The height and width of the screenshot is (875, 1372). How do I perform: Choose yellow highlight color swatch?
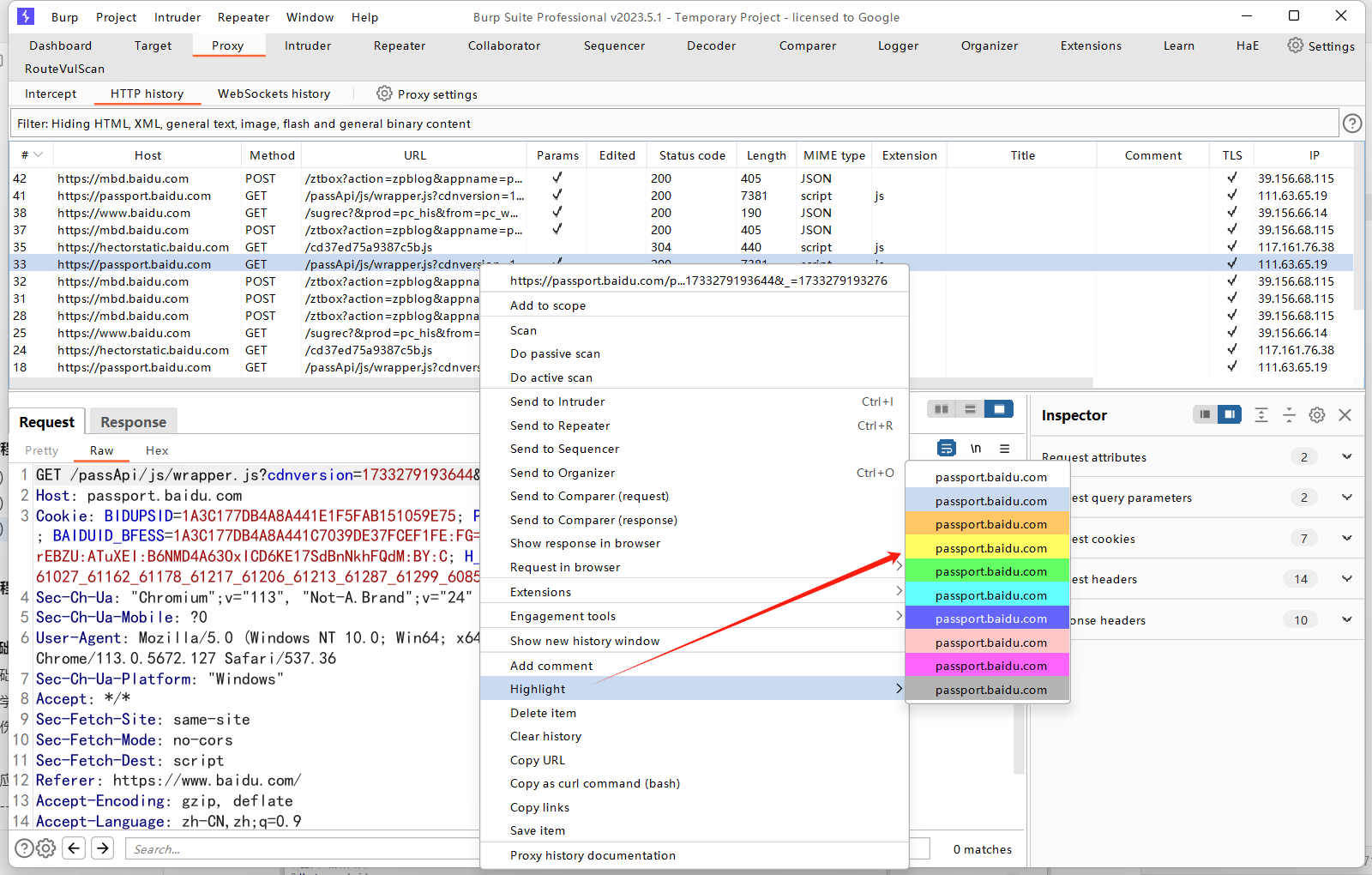[x=988, y=548]
